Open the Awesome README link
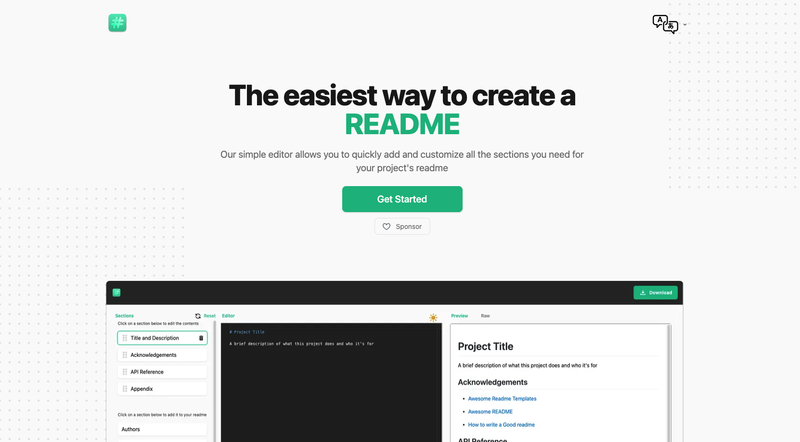Image resolution: width=800 pixels, height=442 pixels. click(490, 411)
